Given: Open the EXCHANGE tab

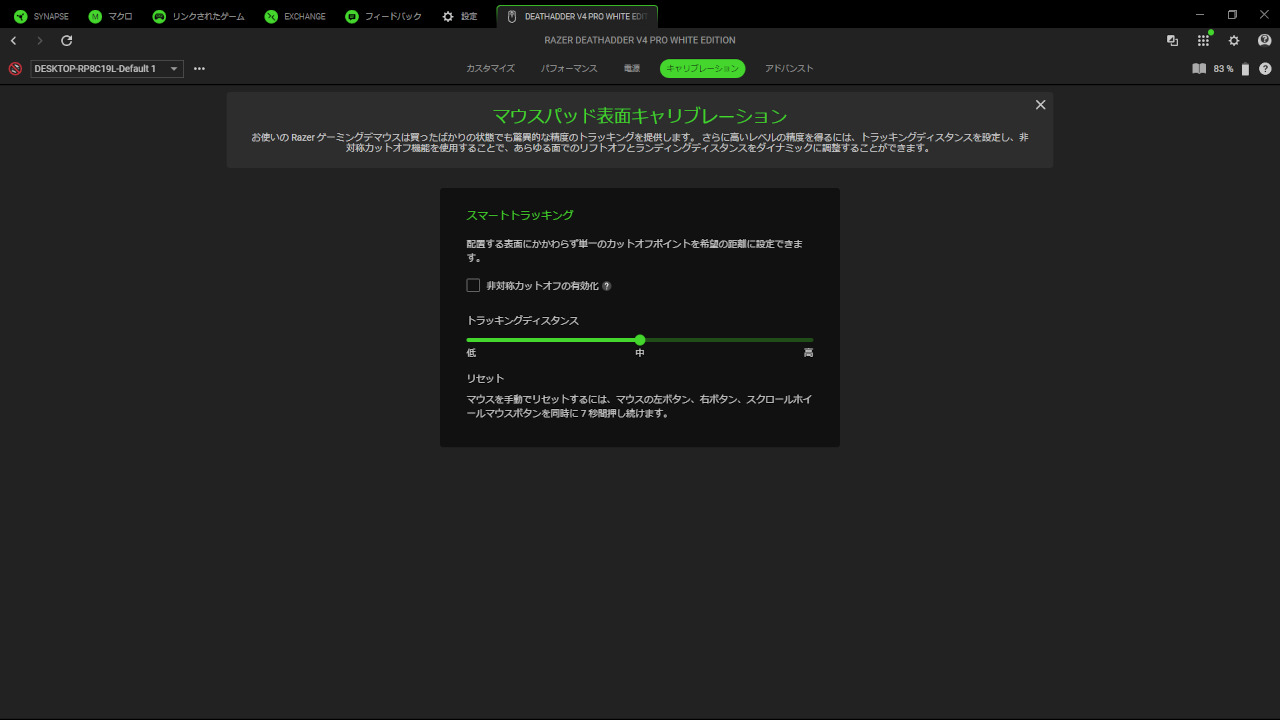Looking at the screenshot, I should point(295,17).
